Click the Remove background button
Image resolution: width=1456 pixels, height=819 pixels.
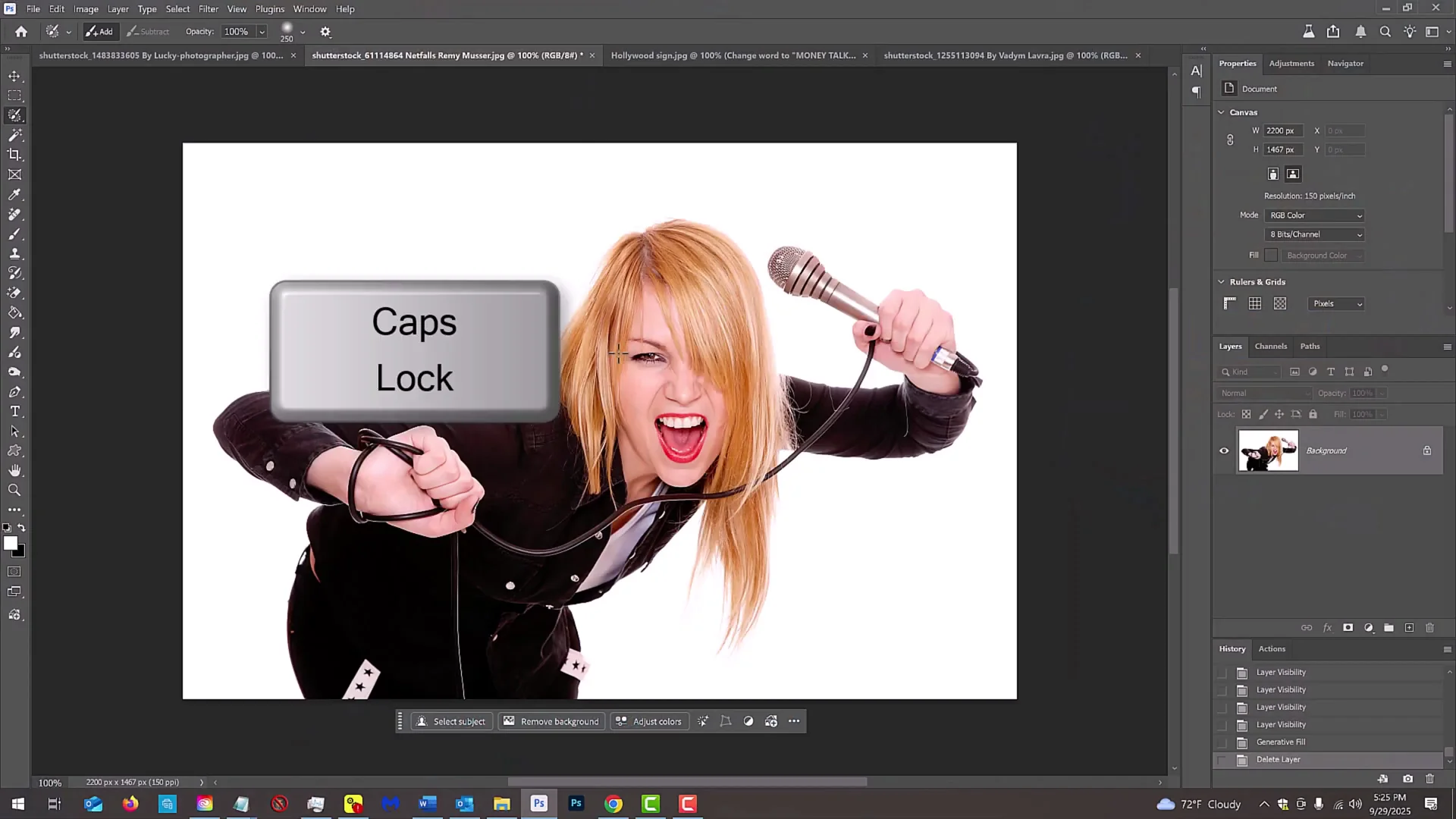(551, 721)
